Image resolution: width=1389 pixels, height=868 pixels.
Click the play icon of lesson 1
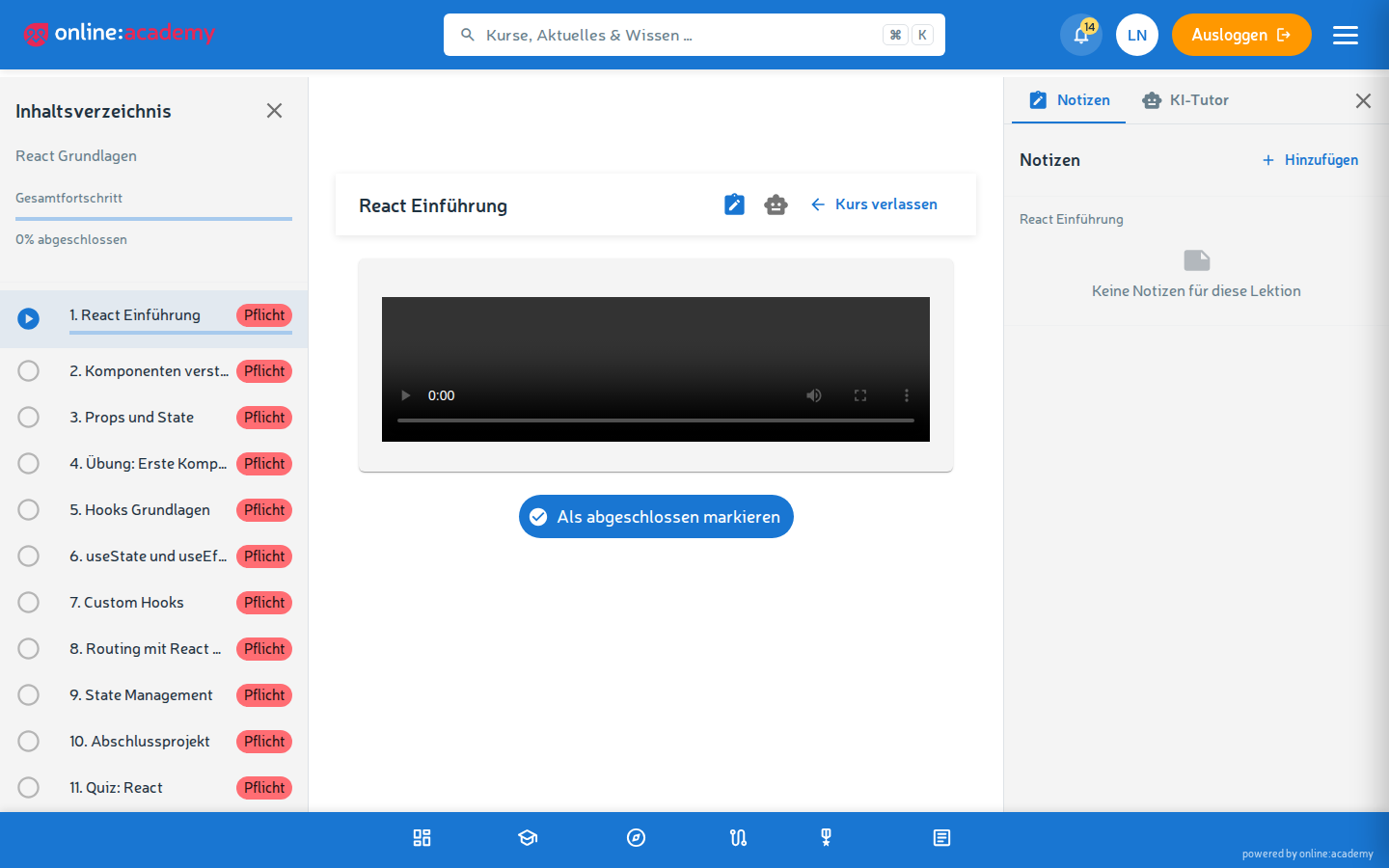click(29, 318)
